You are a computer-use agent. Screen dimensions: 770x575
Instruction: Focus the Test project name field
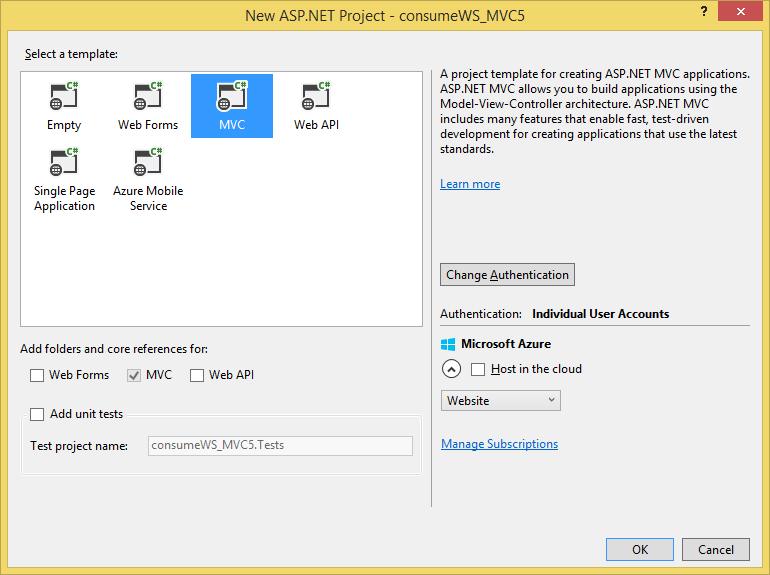coord(280,446)
